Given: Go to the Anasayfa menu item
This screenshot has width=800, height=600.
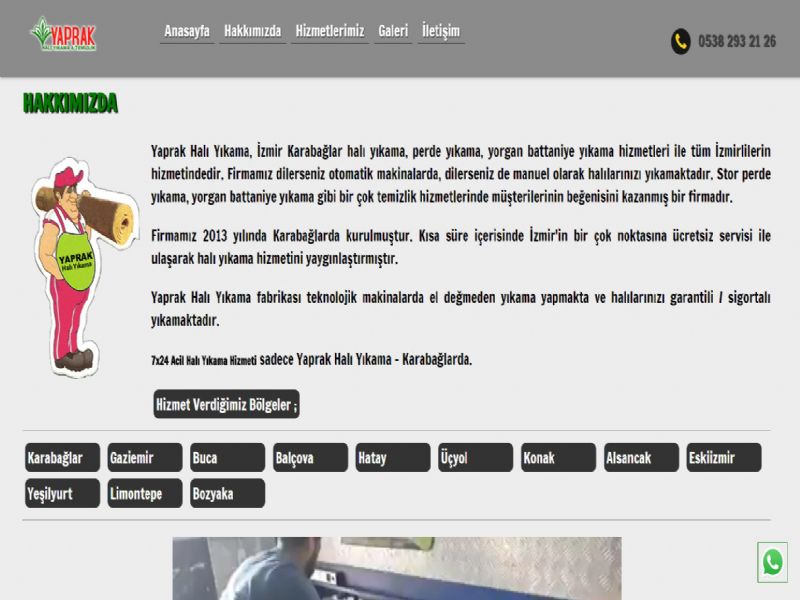Looking at the screenshot, I should click(x=187, y=31).
